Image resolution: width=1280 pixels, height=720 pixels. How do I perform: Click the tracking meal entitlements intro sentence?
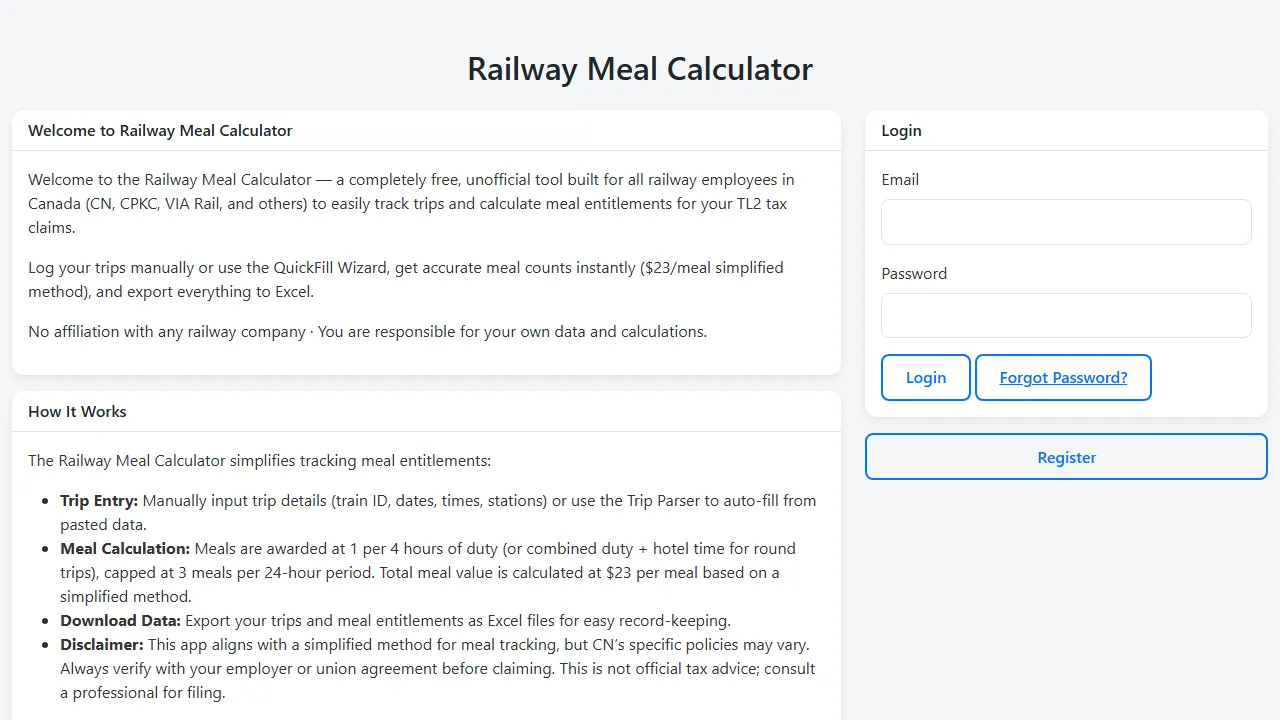(259, 460)
